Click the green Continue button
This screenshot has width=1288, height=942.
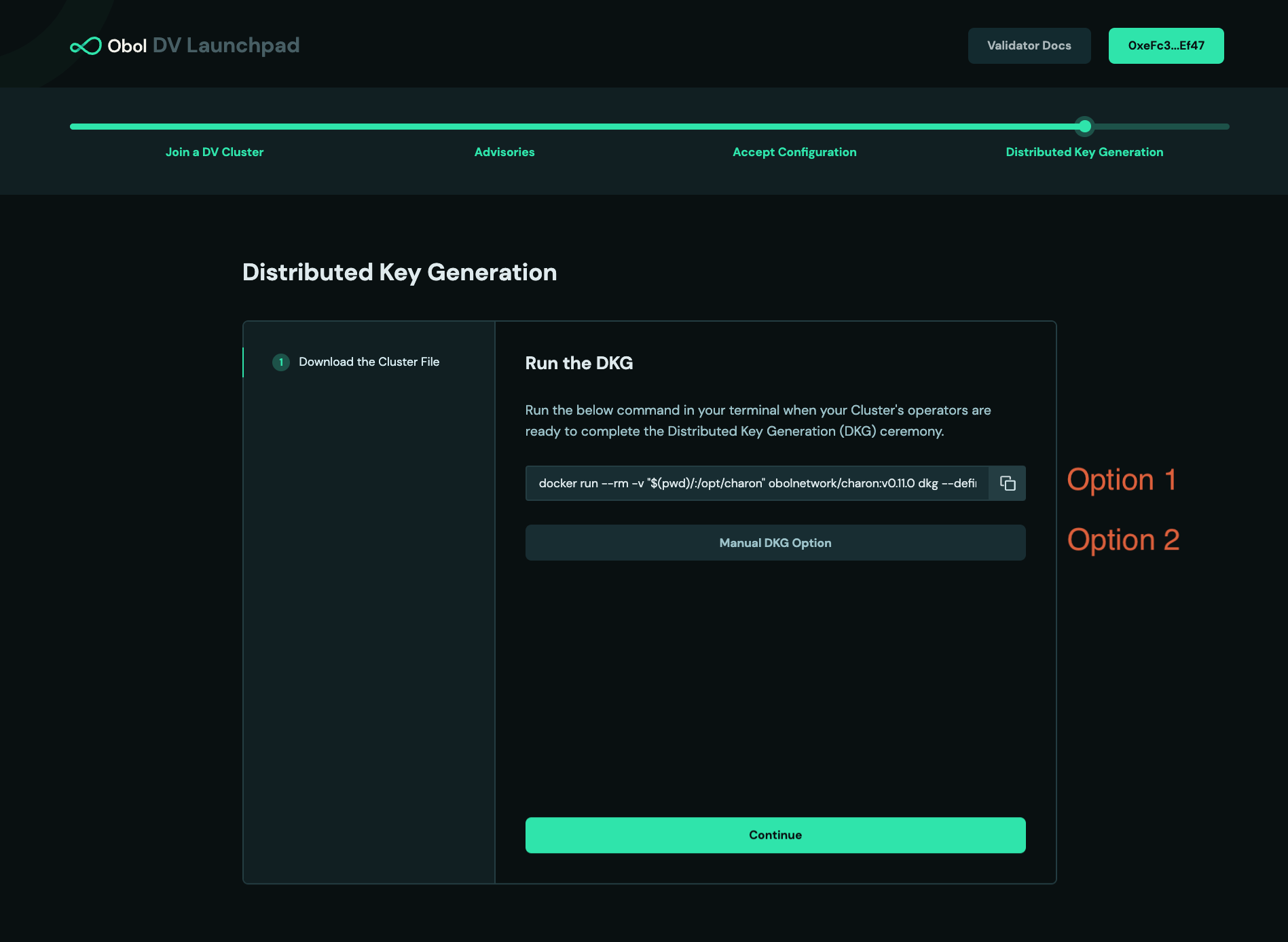coord(775,835)
